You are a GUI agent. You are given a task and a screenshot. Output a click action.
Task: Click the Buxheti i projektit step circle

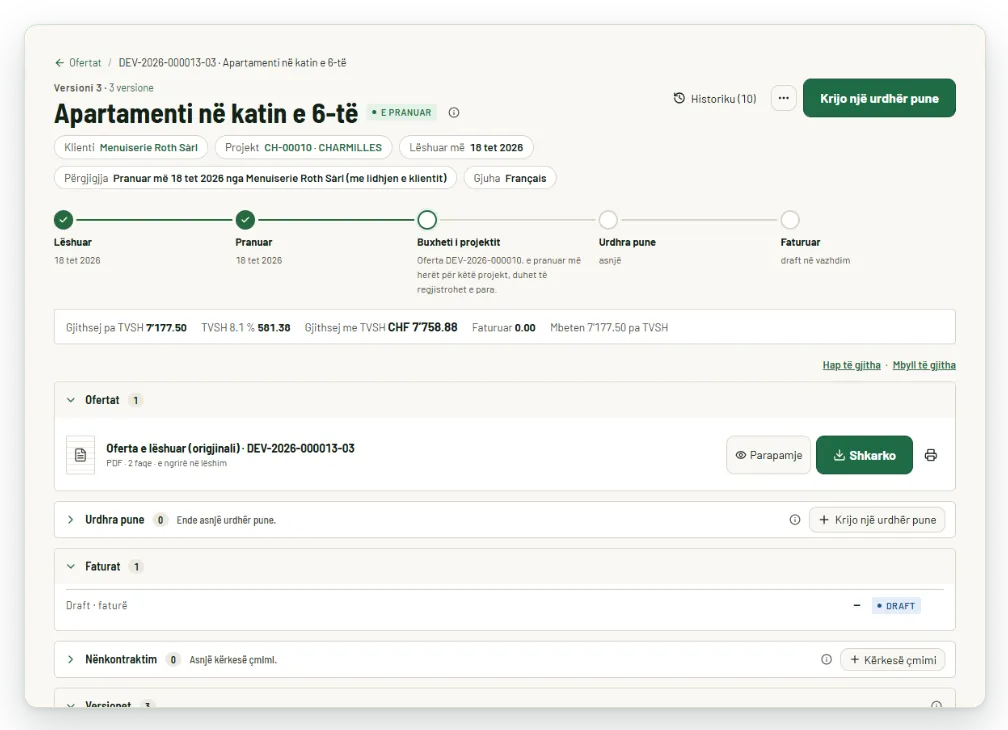click(x=427, y=220)
